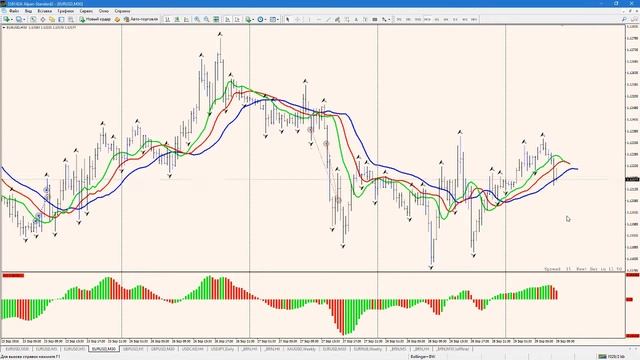Switch to the USDJPY,Daily chart tab
Viewport: 640px width, 360px height.
tap(222, 349)
